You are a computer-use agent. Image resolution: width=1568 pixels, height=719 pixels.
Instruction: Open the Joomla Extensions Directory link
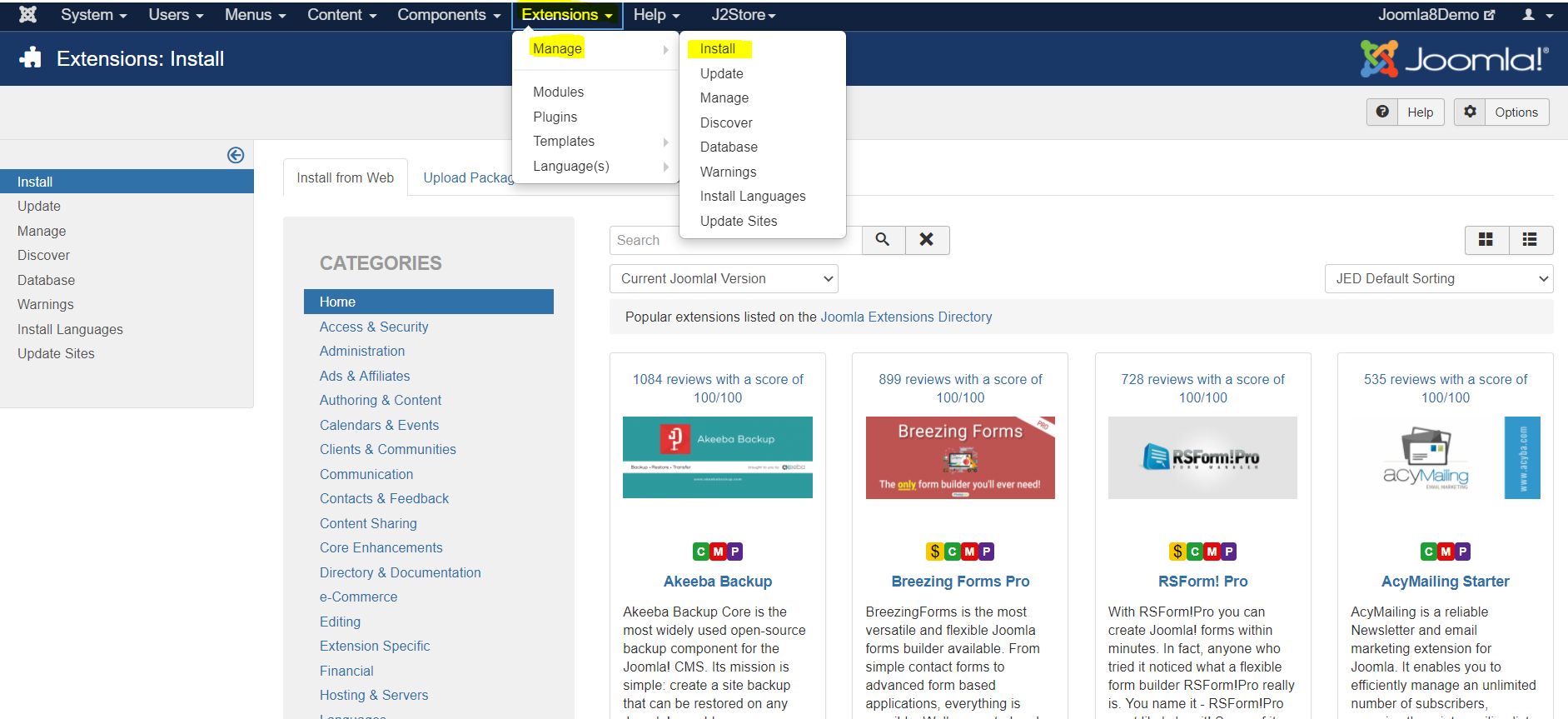[x=906, y=317]
